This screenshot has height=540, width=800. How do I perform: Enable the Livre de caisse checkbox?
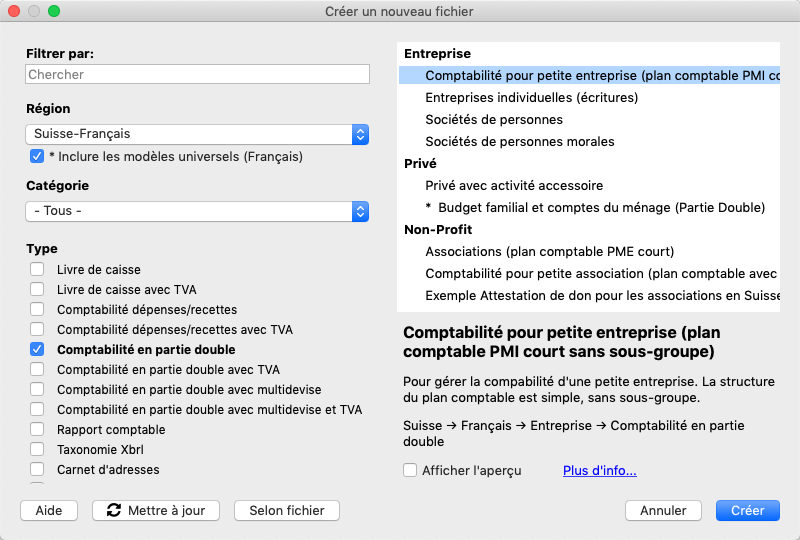point(37,269)
